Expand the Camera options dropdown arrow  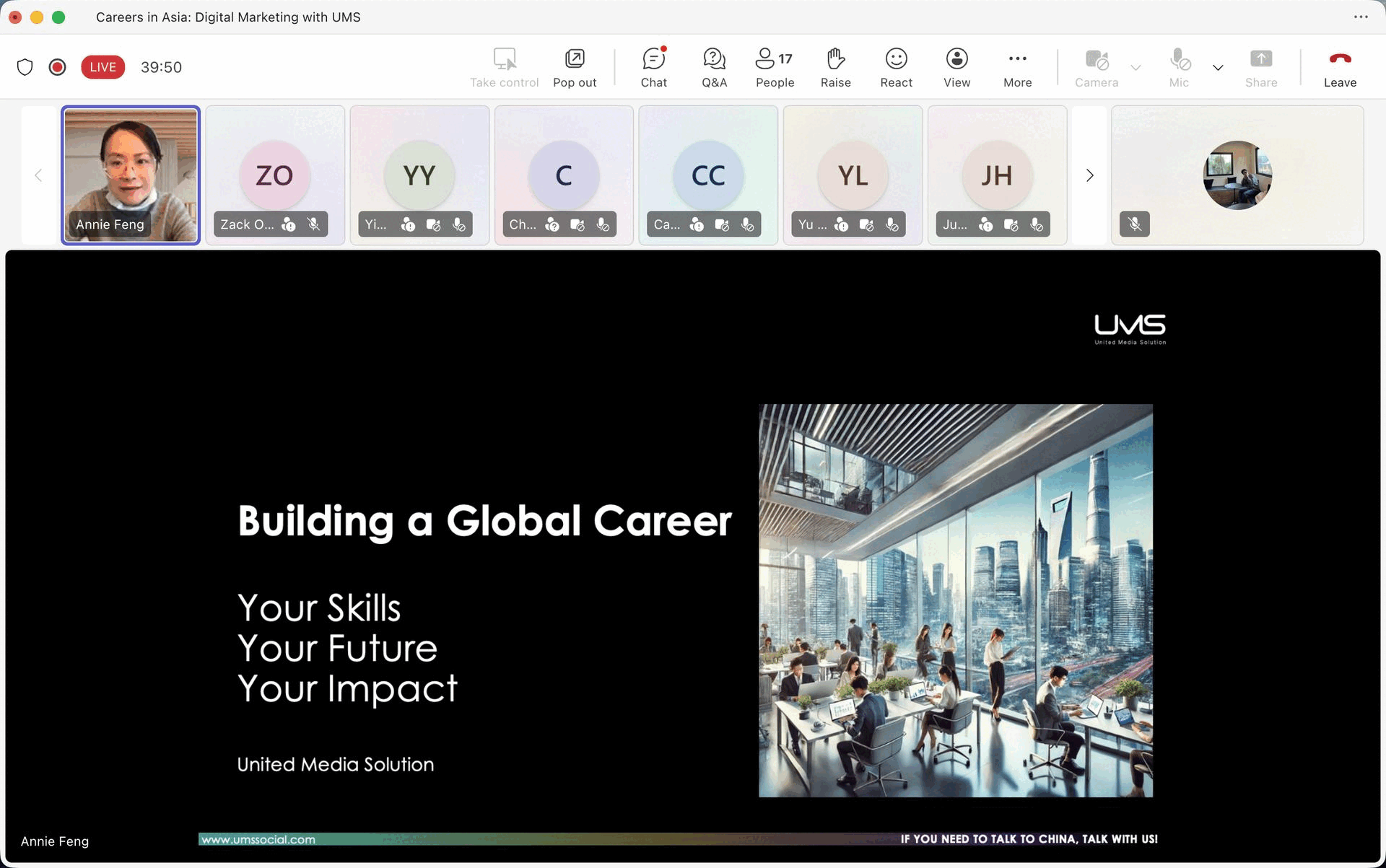1136,68
